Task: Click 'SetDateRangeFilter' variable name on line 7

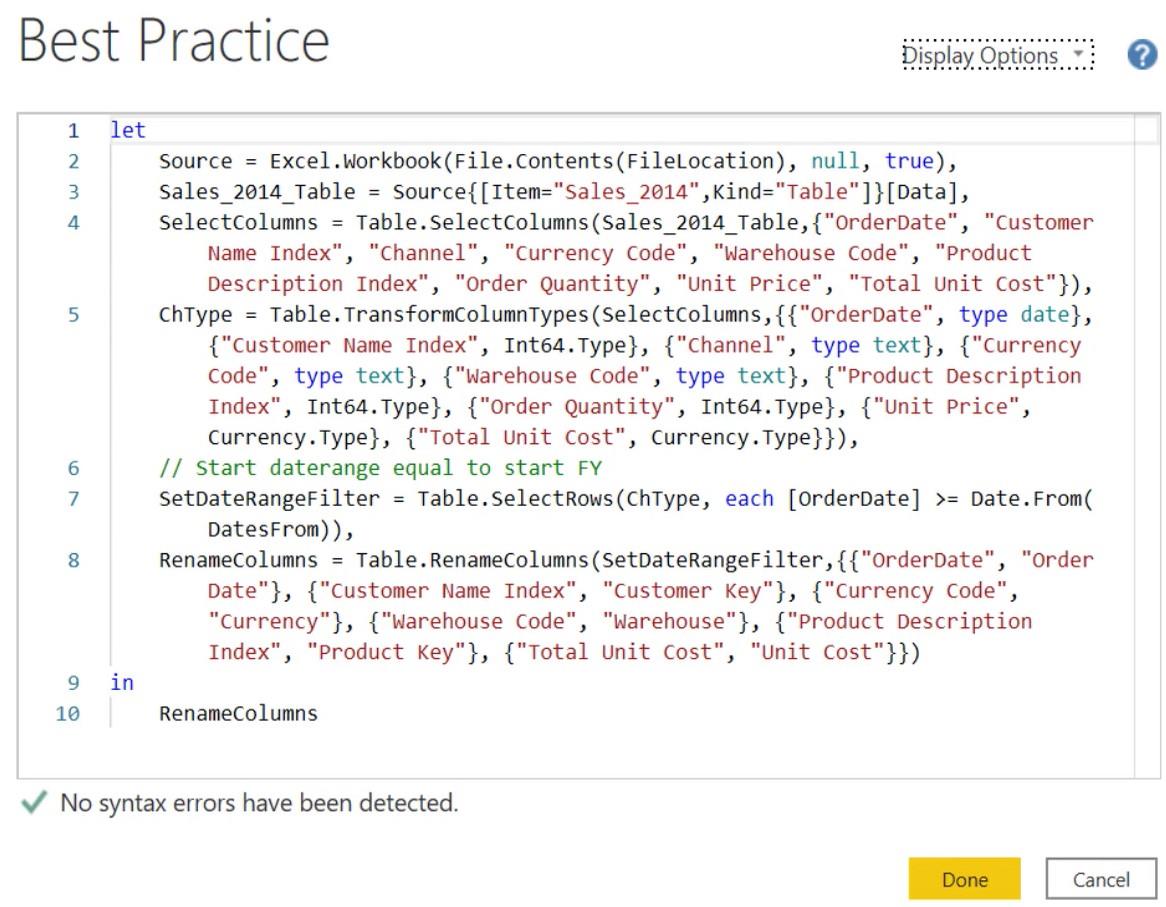Action: 268,498
